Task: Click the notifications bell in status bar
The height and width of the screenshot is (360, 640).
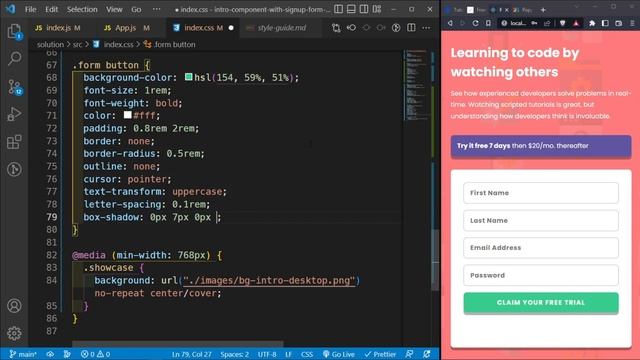Action: [427, 354]
